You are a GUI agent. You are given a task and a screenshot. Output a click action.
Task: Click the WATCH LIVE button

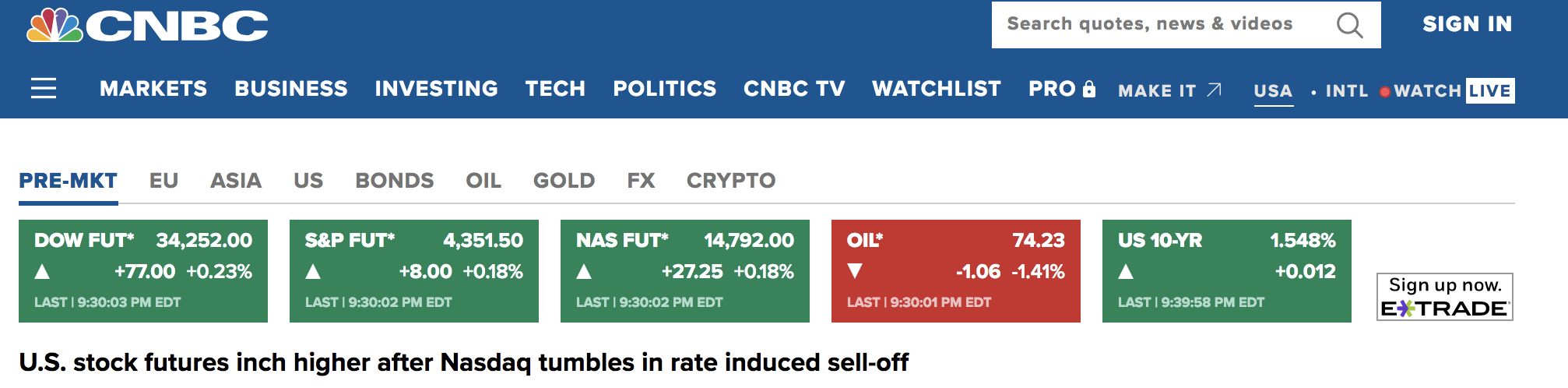pyautogui.click(x=1453, y=91)
